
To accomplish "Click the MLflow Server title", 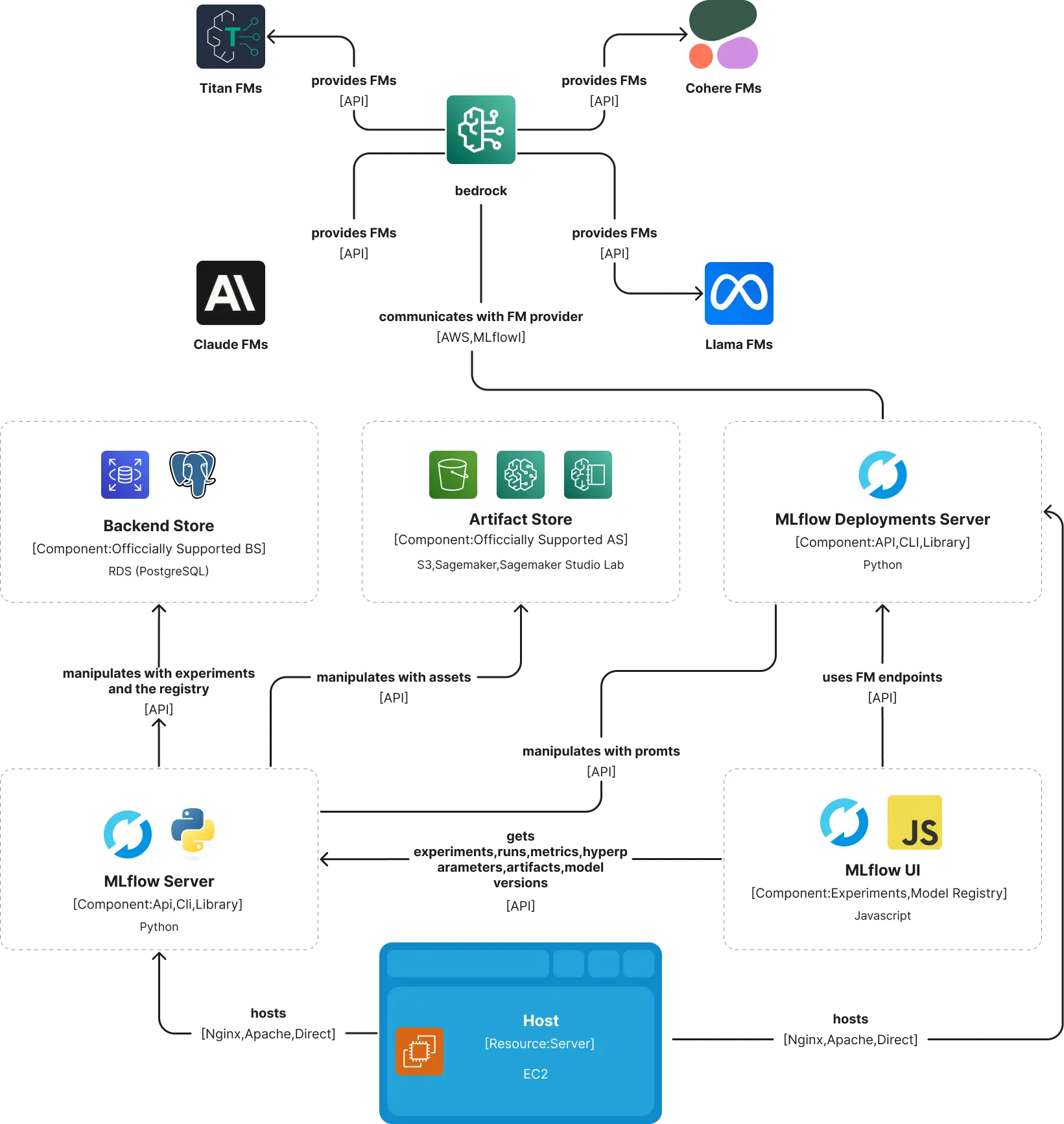I will pyautogui.click(x=159, y=881).
